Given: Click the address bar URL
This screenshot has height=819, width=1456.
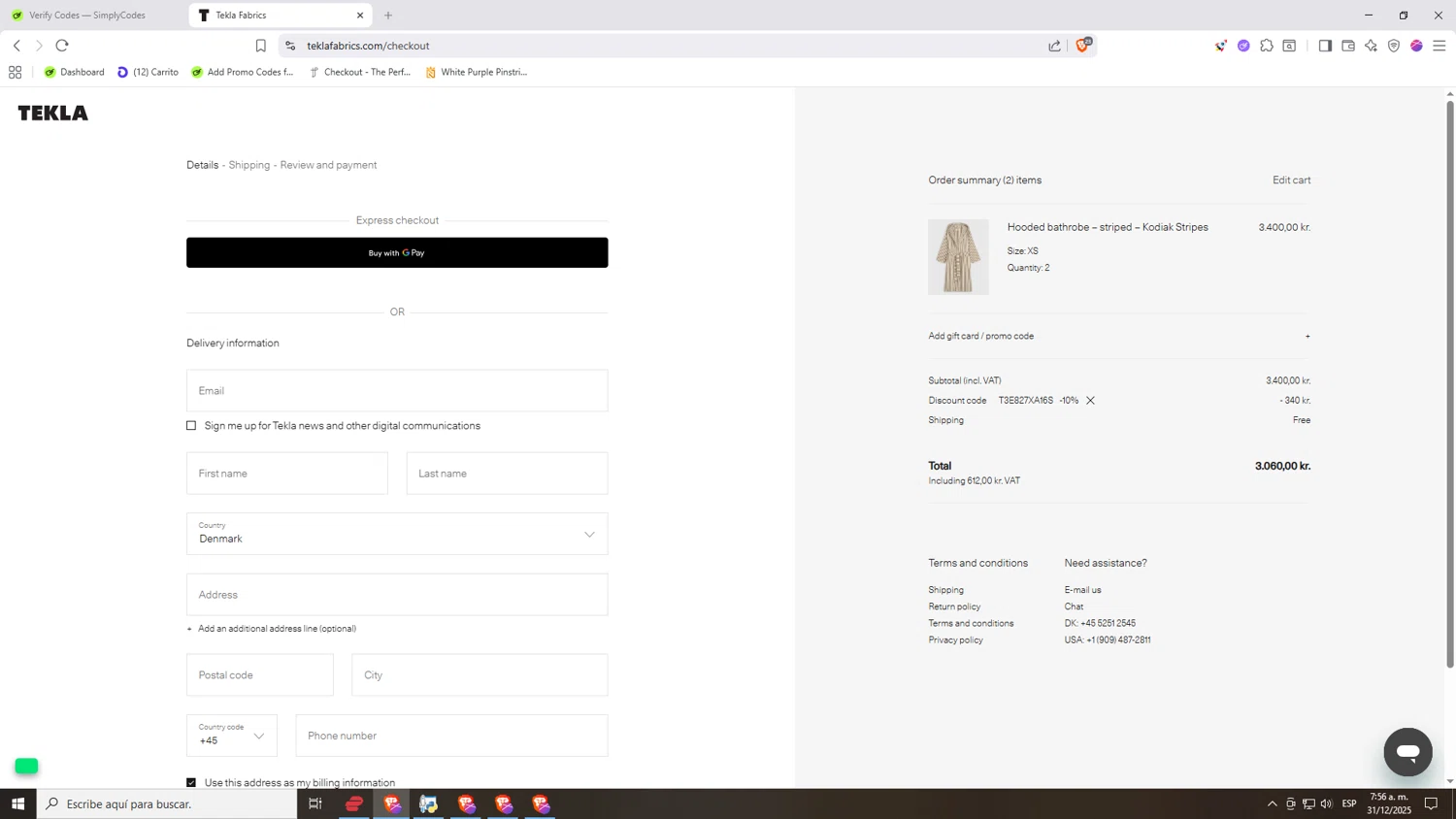Looking at the screenshot, I should 368,46.
